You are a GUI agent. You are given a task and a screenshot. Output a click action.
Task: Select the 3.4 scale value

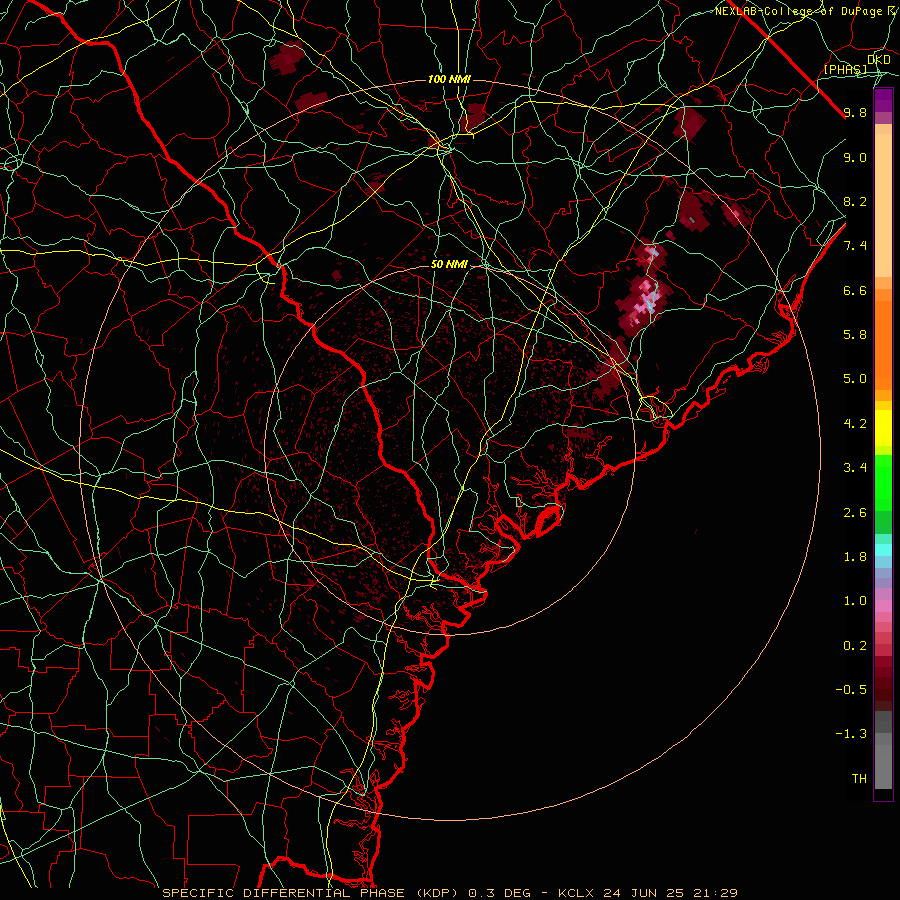(855, 468)
